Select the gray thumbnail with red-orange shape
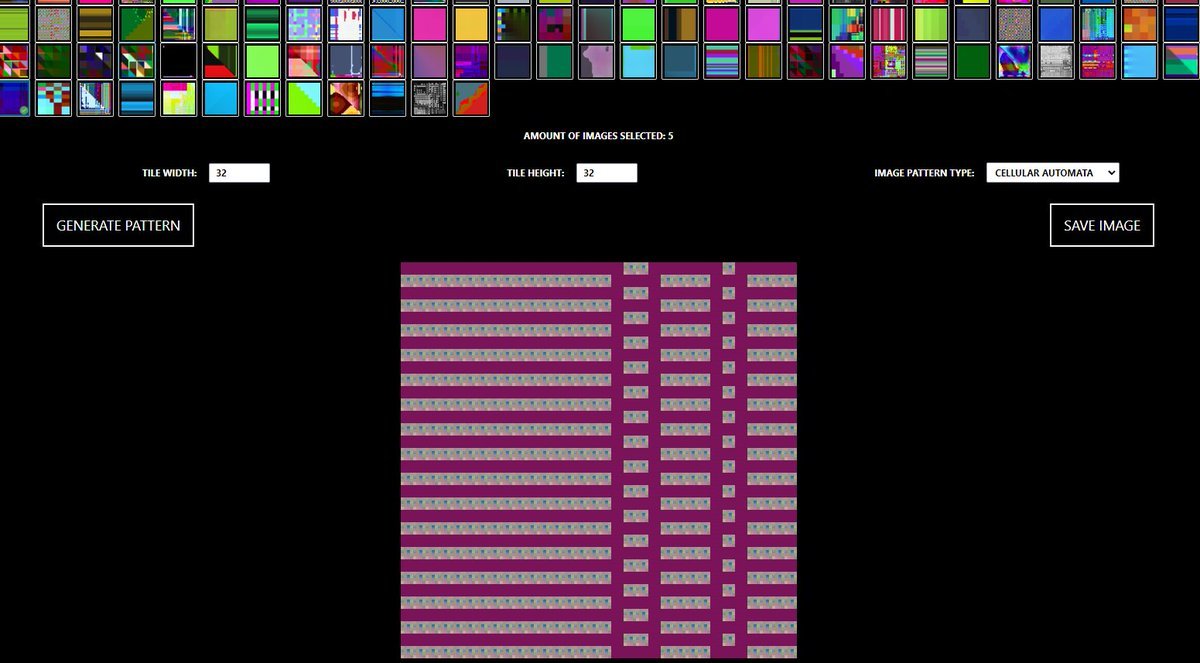This screenshot has width=1200, height=663. (471, 98)
